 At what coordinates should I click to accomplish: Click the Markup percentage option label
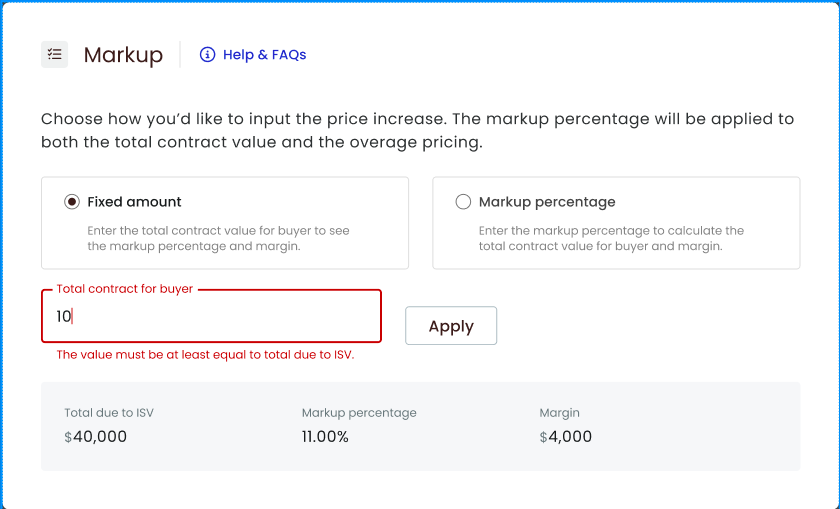click(x=547, y=202)
